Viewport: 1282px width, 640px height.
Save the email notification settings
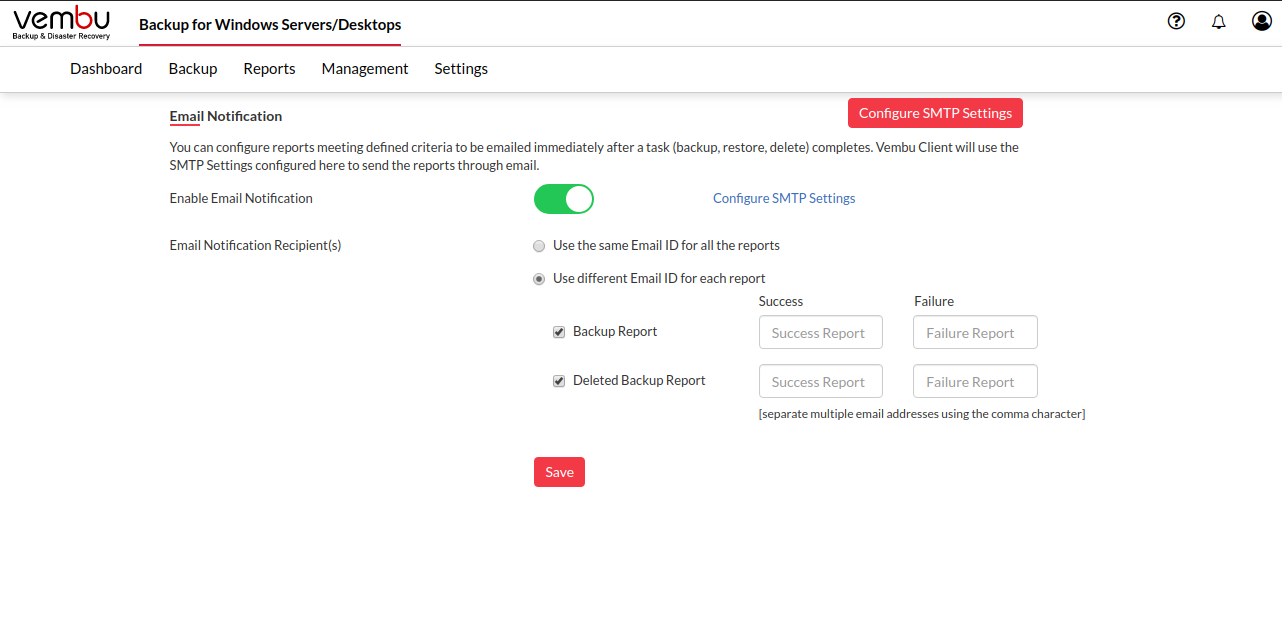[x=559, y=472]
